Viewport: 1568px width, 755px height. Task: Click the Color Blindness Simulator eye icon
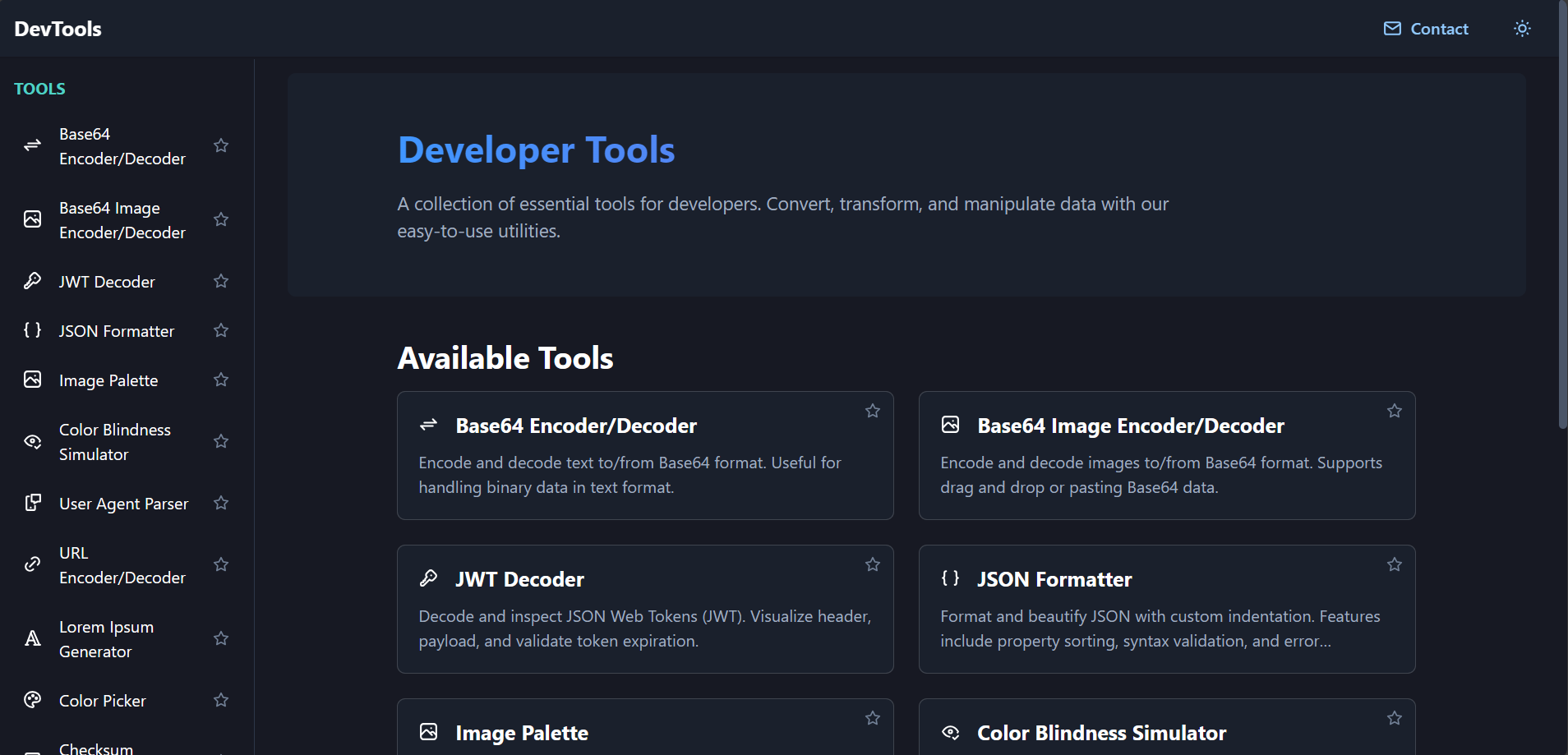pyautogui.click(x=33, y=441)
